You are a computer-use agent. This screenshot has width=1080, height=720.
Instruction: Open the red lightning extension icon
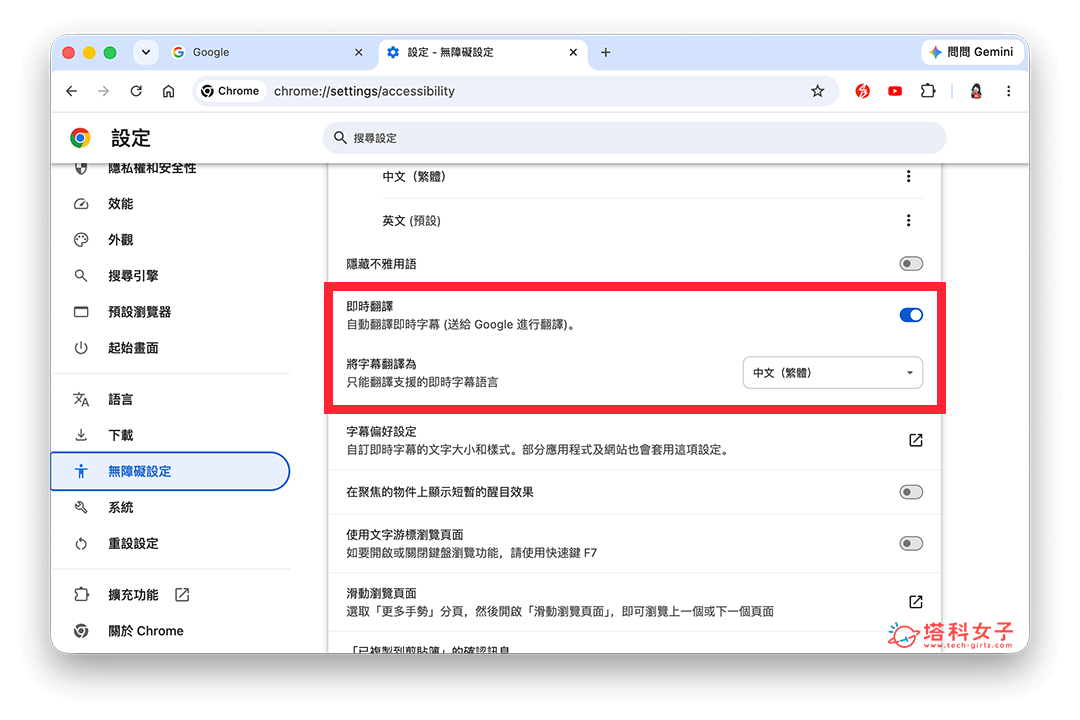862,91
